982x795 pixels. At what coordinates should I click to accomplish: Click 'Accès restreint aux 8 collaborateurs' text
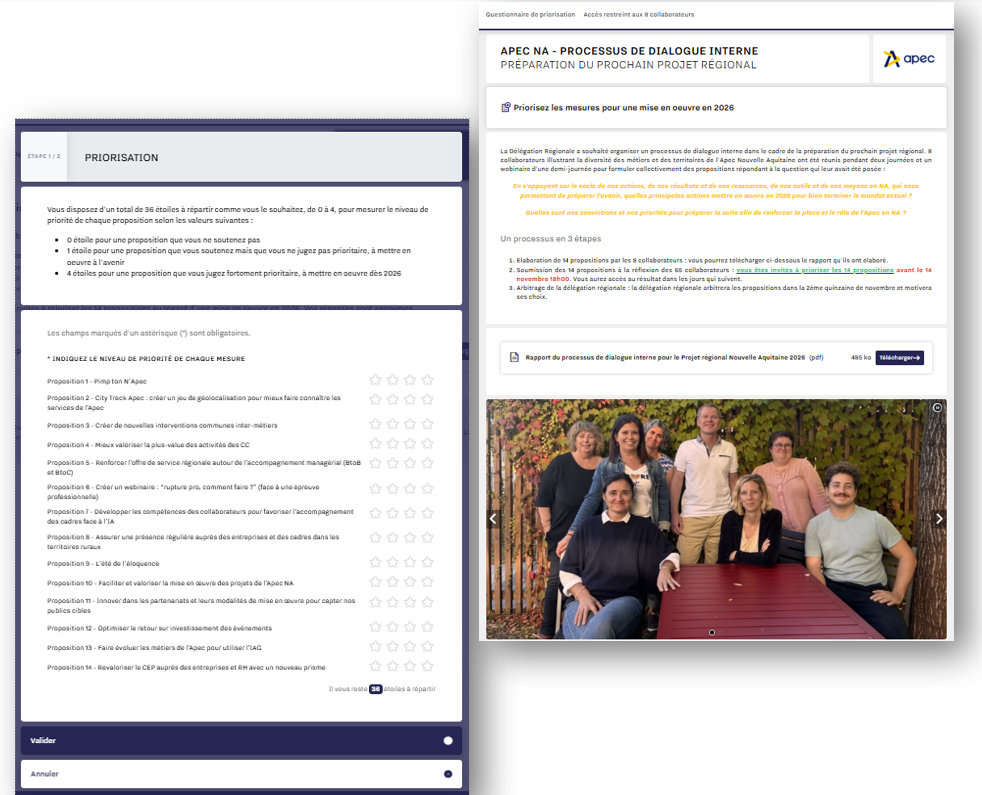[639, 14]
